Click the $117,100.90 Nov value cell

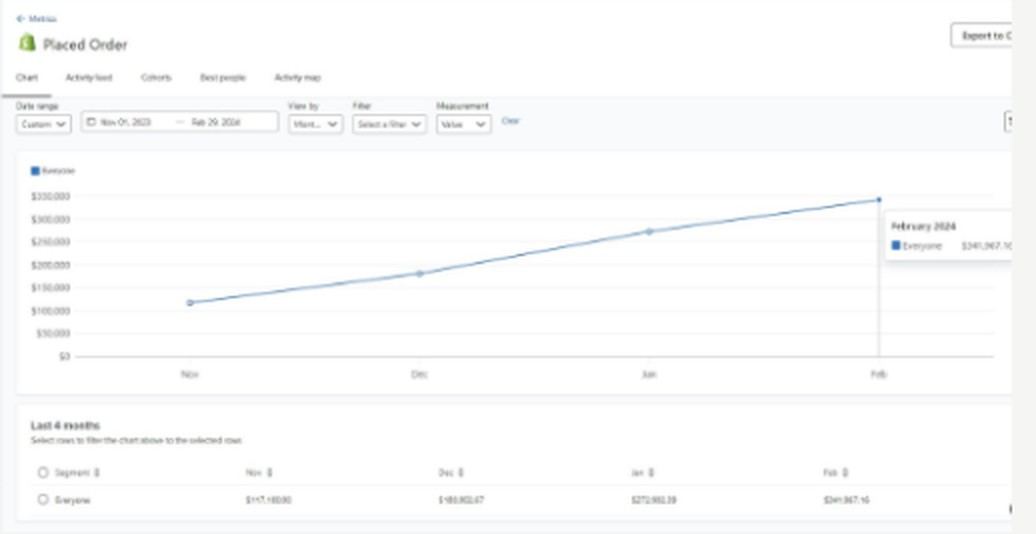268,500
